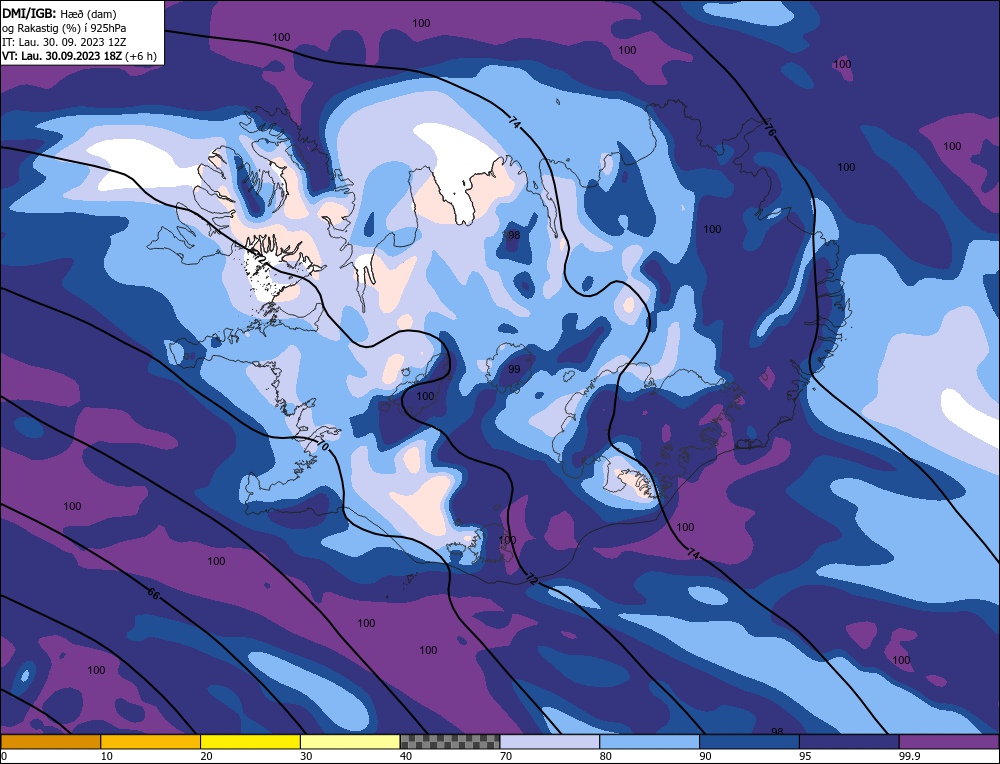
Task: Click the 'VT: Lau. 30.09.2023 18Z' valid time
Action: point(61,56)
